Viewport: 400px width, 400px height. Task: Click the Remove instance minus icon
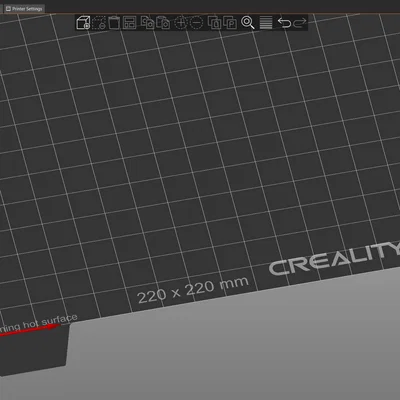coord(196,23)
